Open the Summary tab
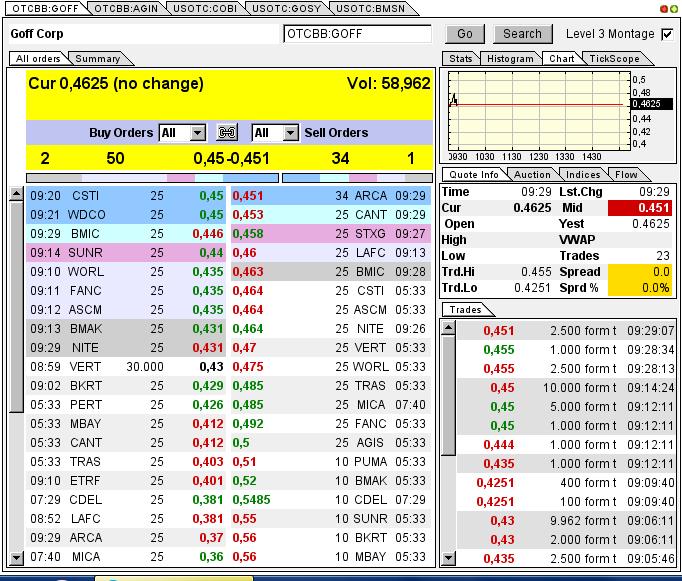Screen dimensions: 682x581 coord(97,59)
